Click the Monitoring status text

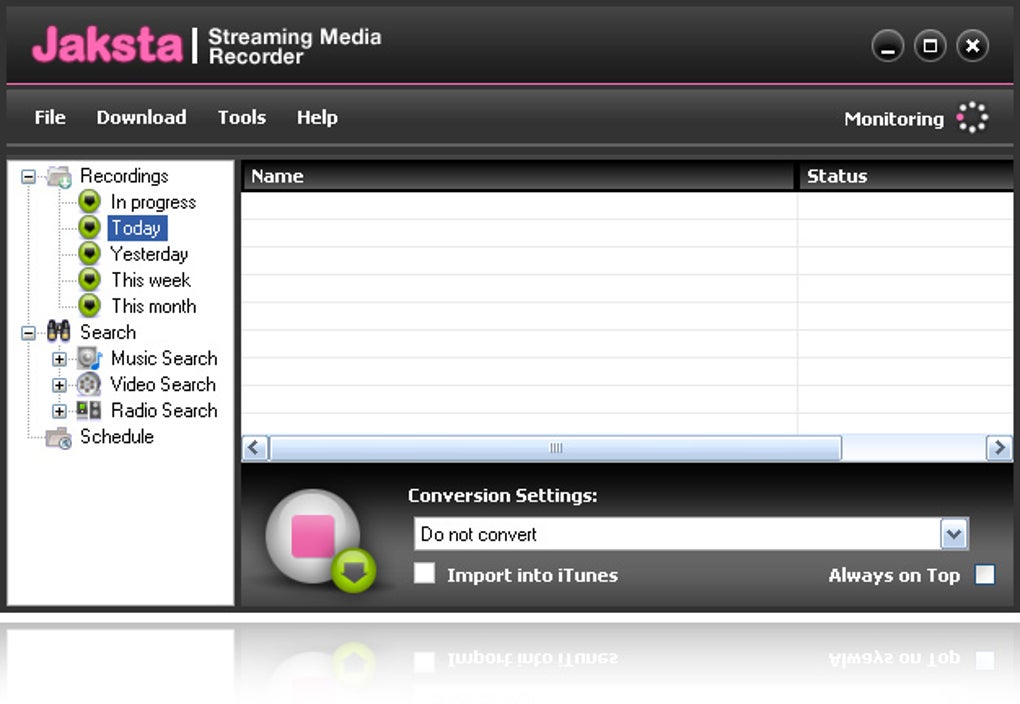click(x=894, y=119)
